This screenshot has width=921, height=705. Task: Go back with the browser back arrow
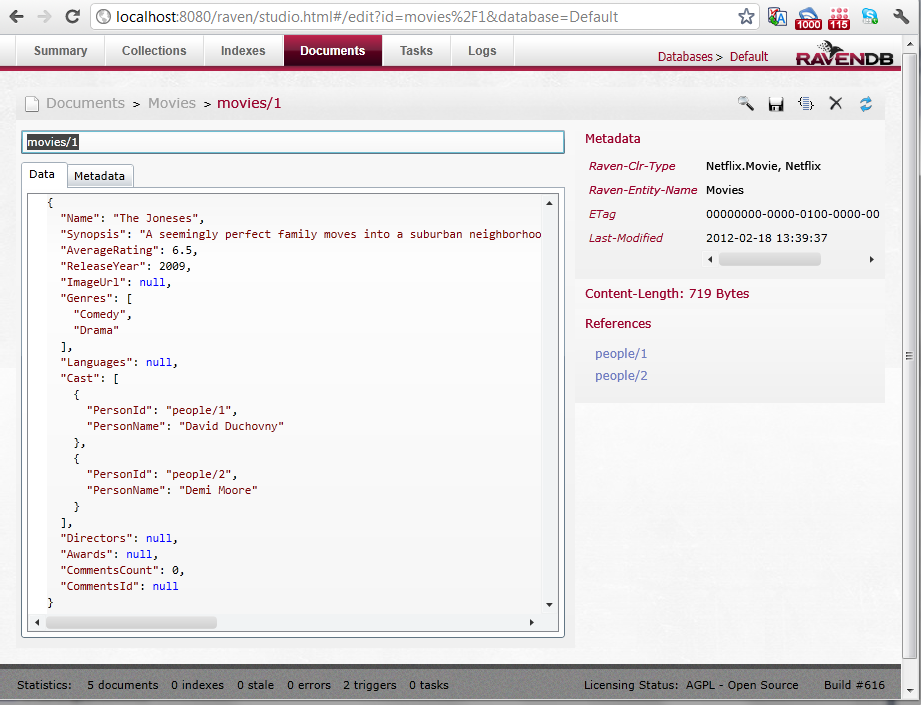(x=16, y=16)
